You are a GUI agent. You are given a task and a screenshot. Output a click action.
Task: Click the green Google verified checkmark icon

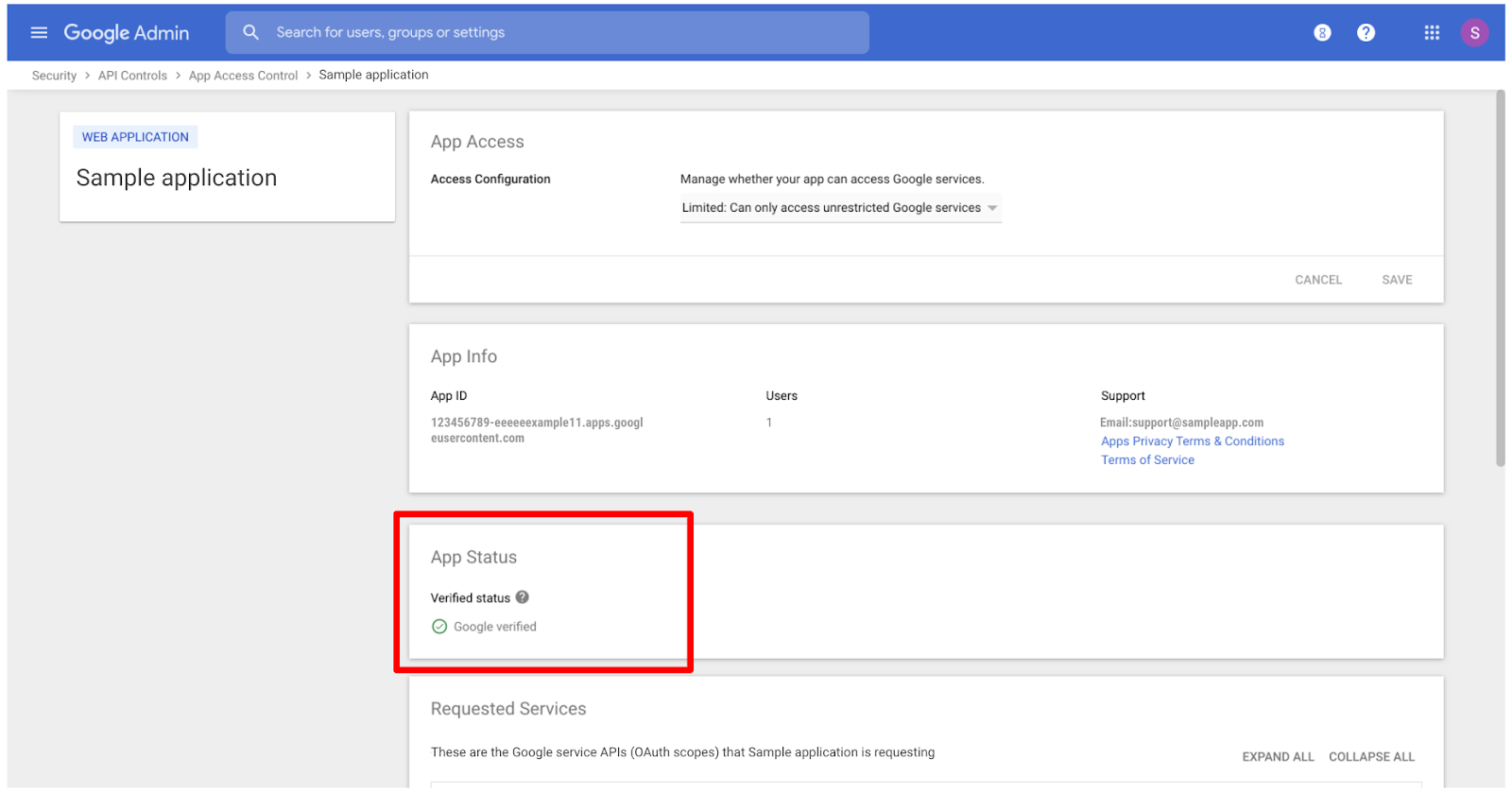pos(439,627)
